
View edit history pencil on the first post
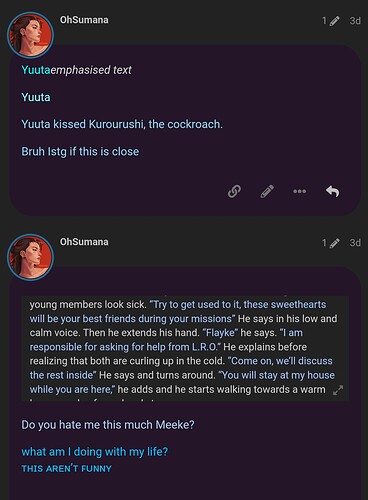pyautogui.click(x=334, y=21)
